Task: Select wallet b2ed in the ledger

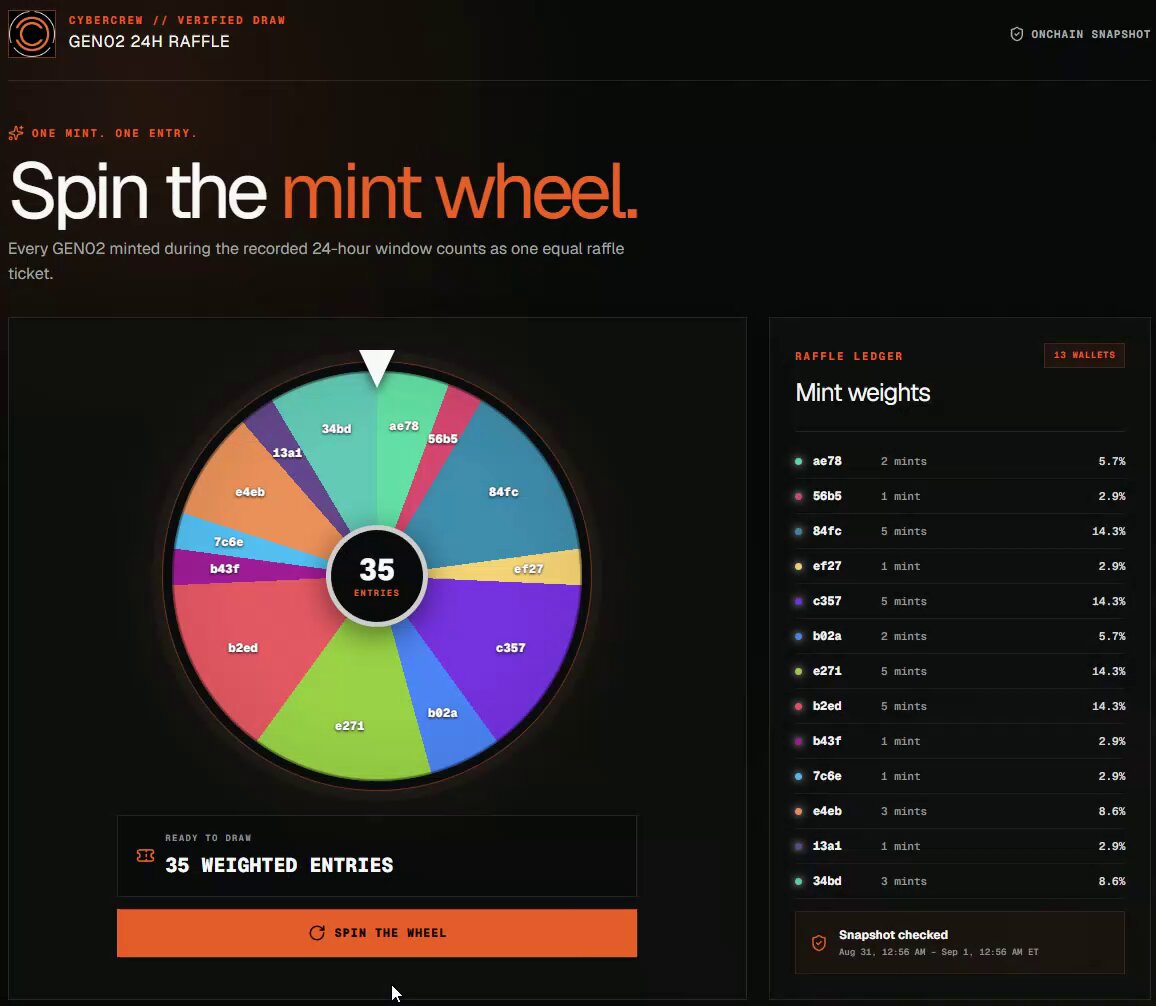Action: pos(960,706)
